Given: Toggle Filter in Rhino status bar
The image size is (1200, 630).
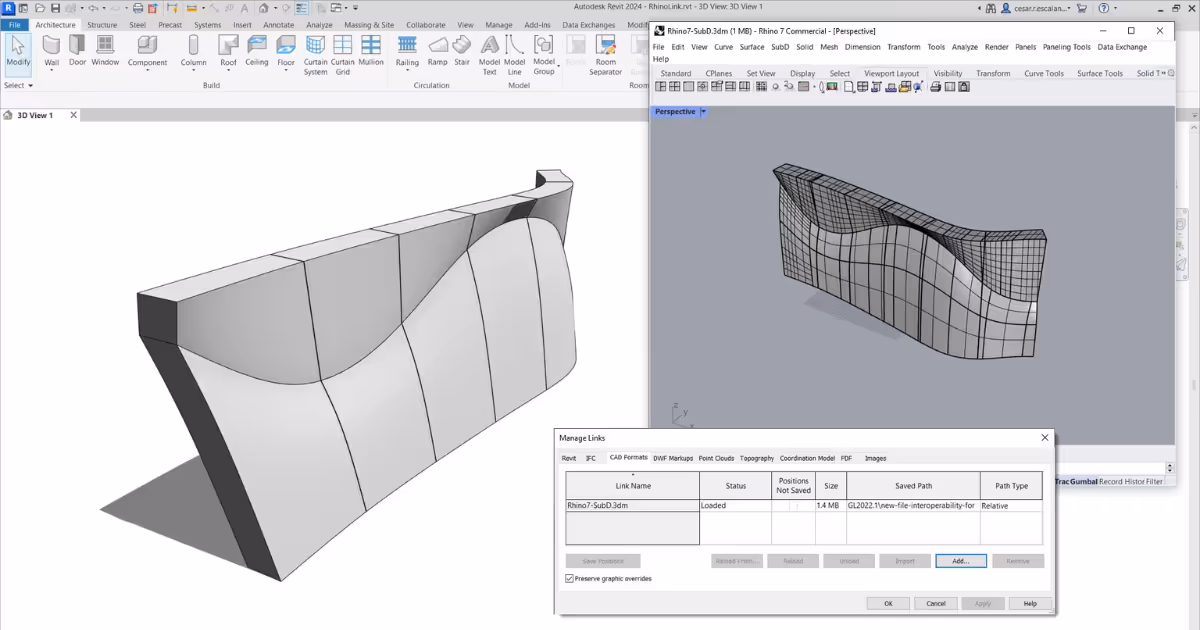Looking at the screenshot, I should pos(1154,481).
